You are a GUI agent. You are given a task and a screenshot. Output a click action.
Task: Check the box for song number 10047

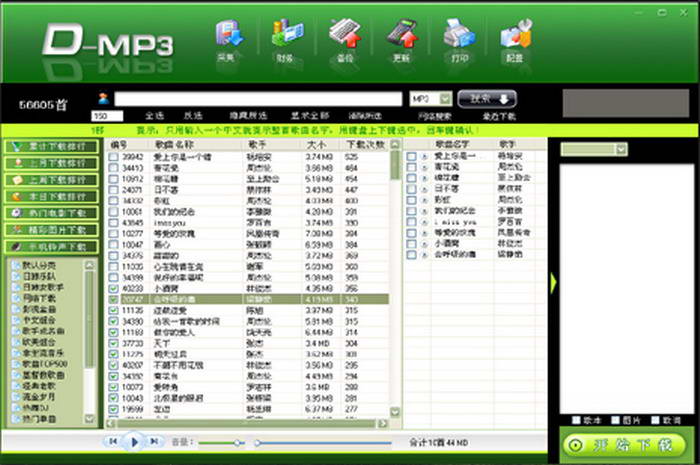[x=113, y=244]
